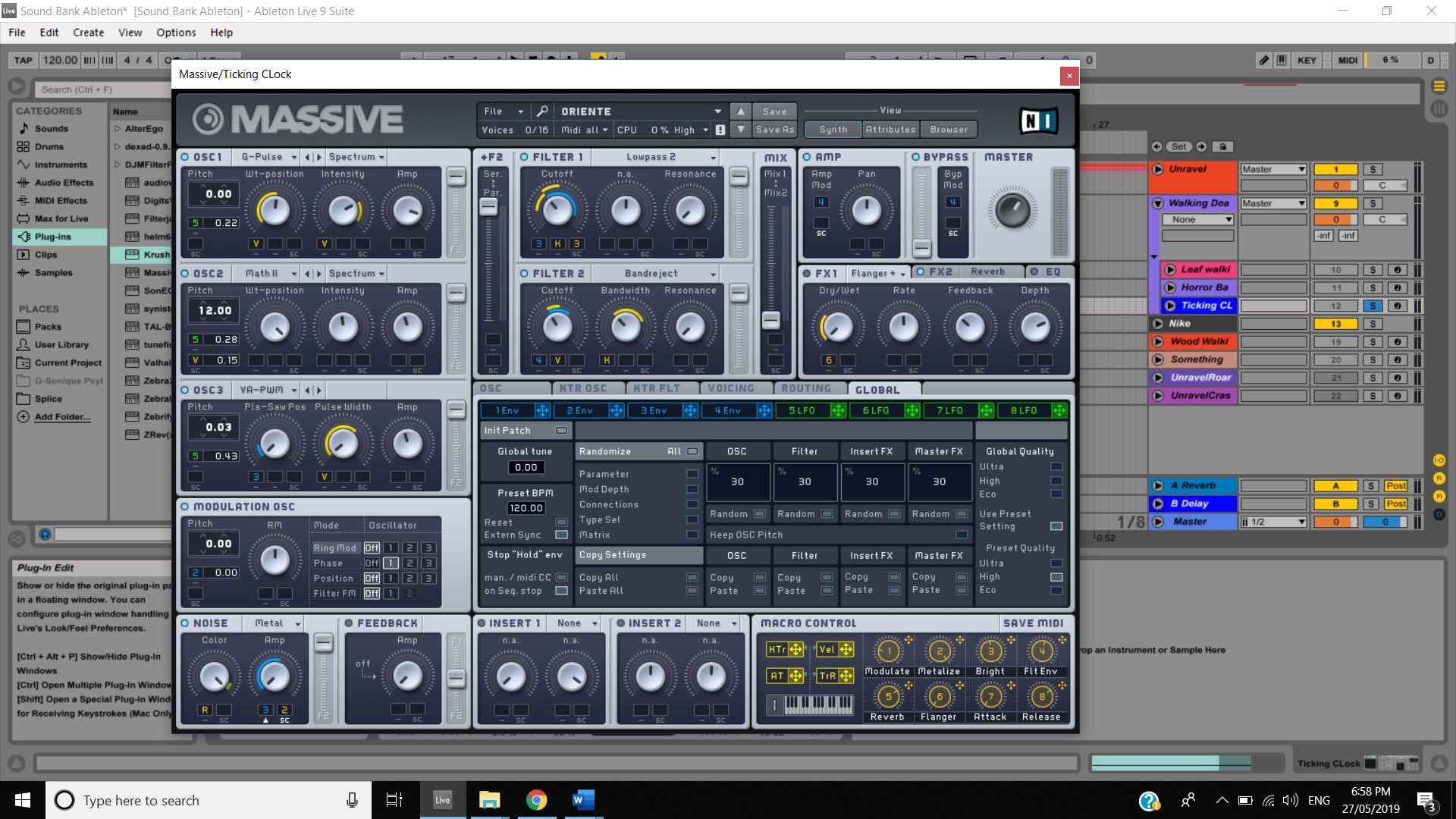Switch to the ROUTING tab

click(x=806, y=389)
